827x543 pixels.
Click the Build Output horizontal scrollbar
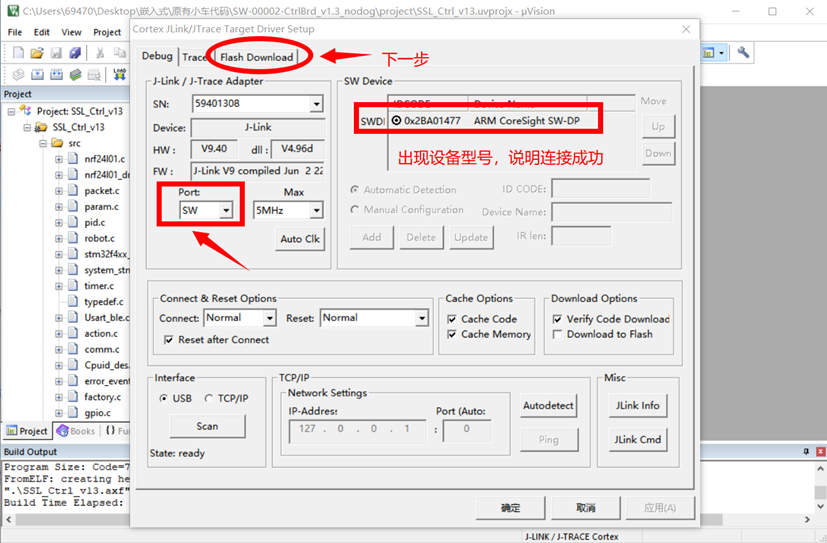coord(408,519)
